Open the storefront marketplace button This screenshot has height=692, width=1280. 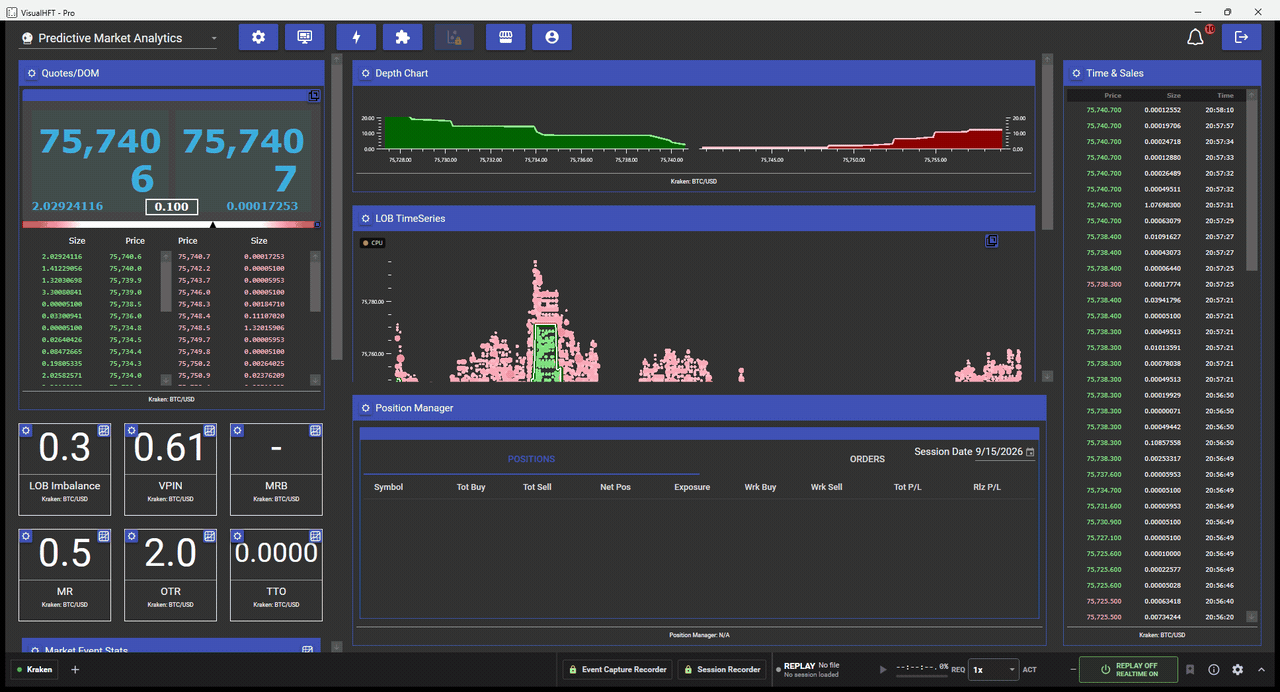point(506,37)
